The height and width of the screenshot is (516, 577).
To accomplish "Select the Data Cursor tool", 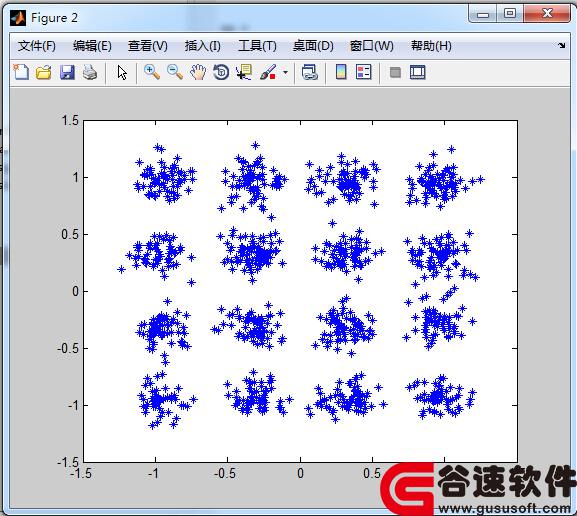I will point(244,72).
